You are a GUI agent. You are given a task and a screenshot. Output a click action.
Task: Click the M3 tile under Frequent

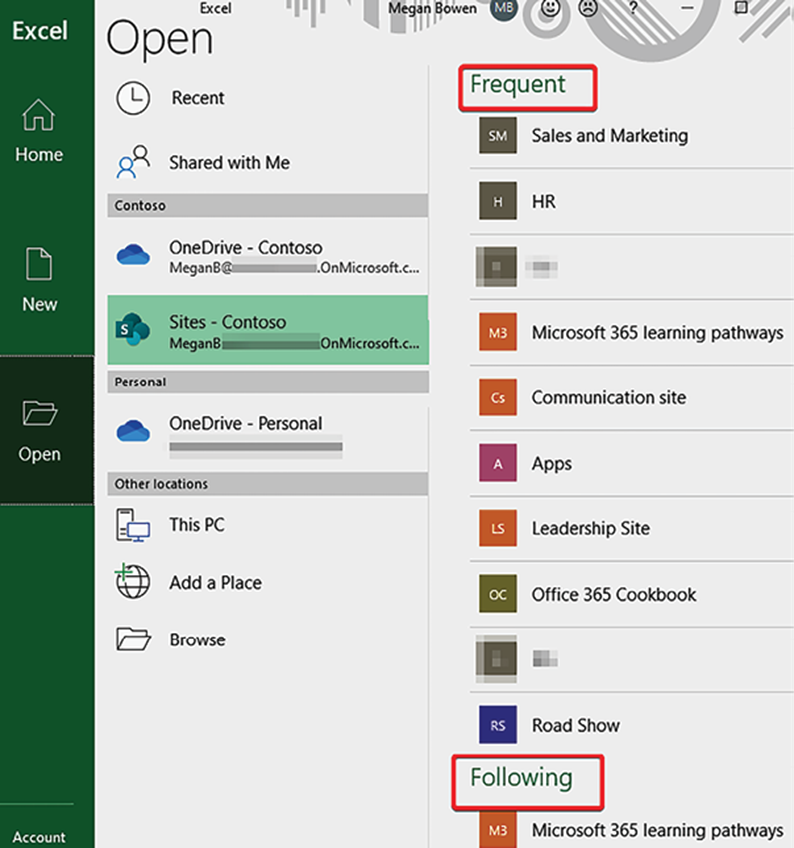tap(498, 332)
